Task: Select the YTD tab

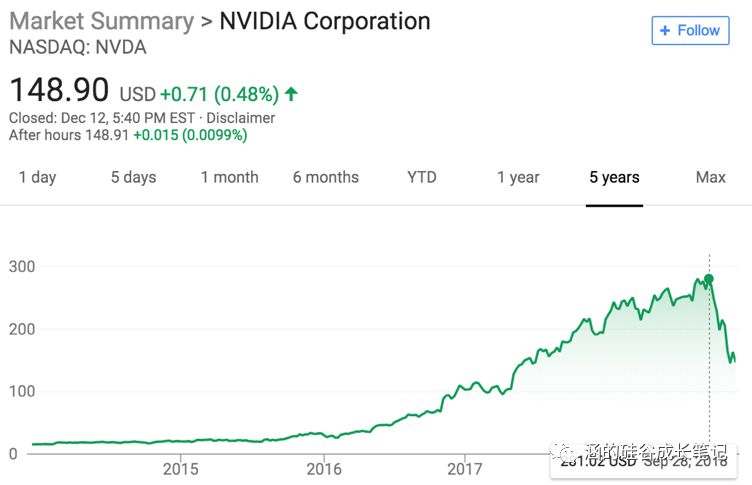Action: (x=422, y=177)
